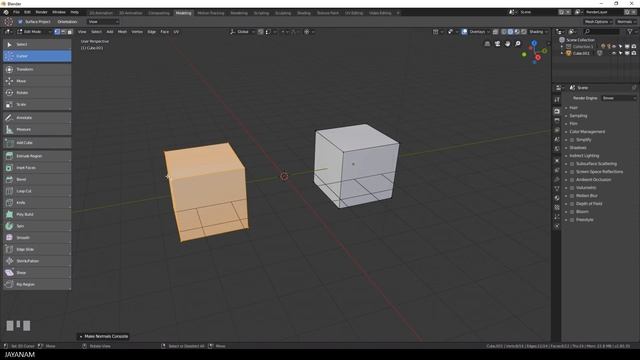
Task: Click the Help menu
Action: (75, 12)
